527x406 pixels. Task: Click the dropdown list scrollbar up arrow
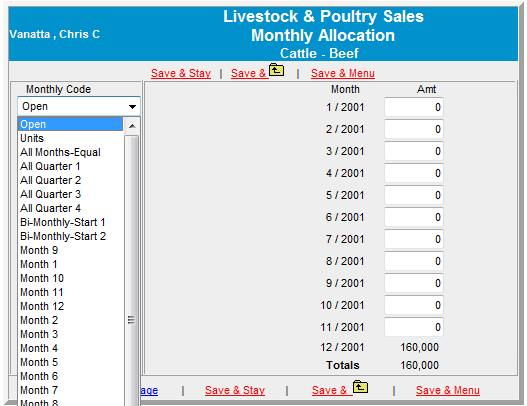tap(132, 126)
